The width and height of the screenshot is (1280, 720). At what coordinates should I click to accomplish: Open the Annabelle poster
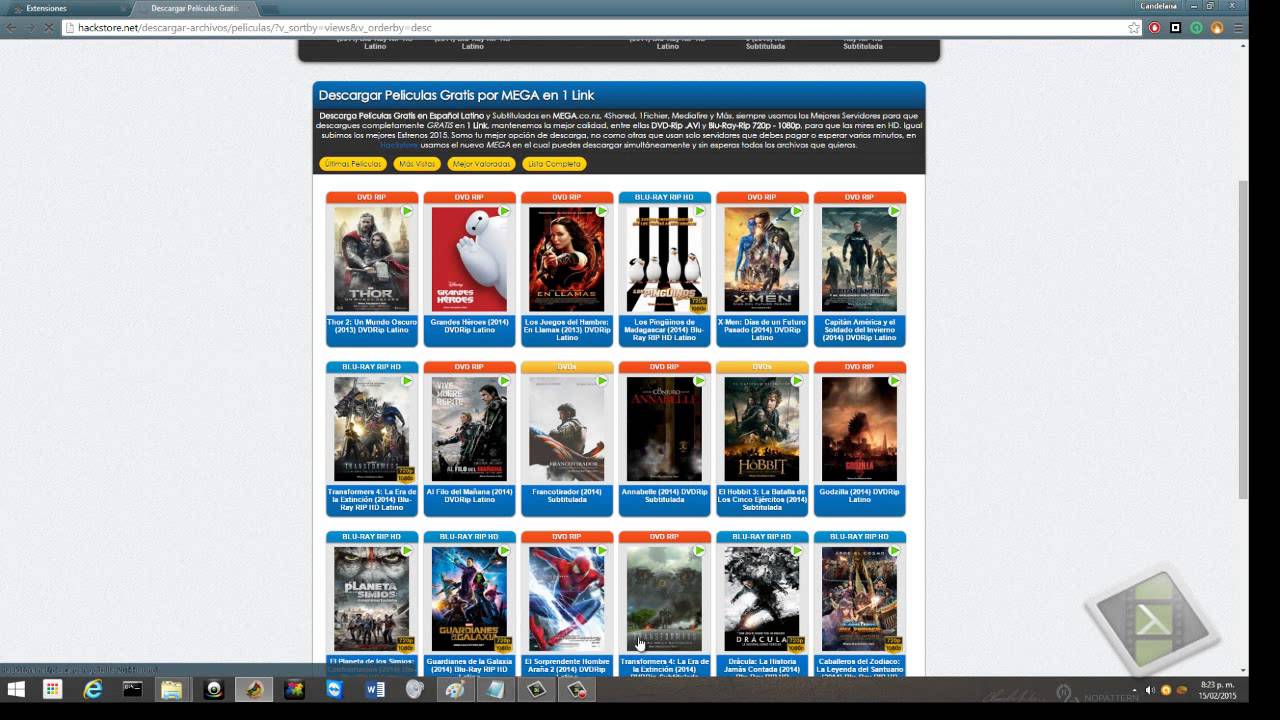(x=664, y=429)
